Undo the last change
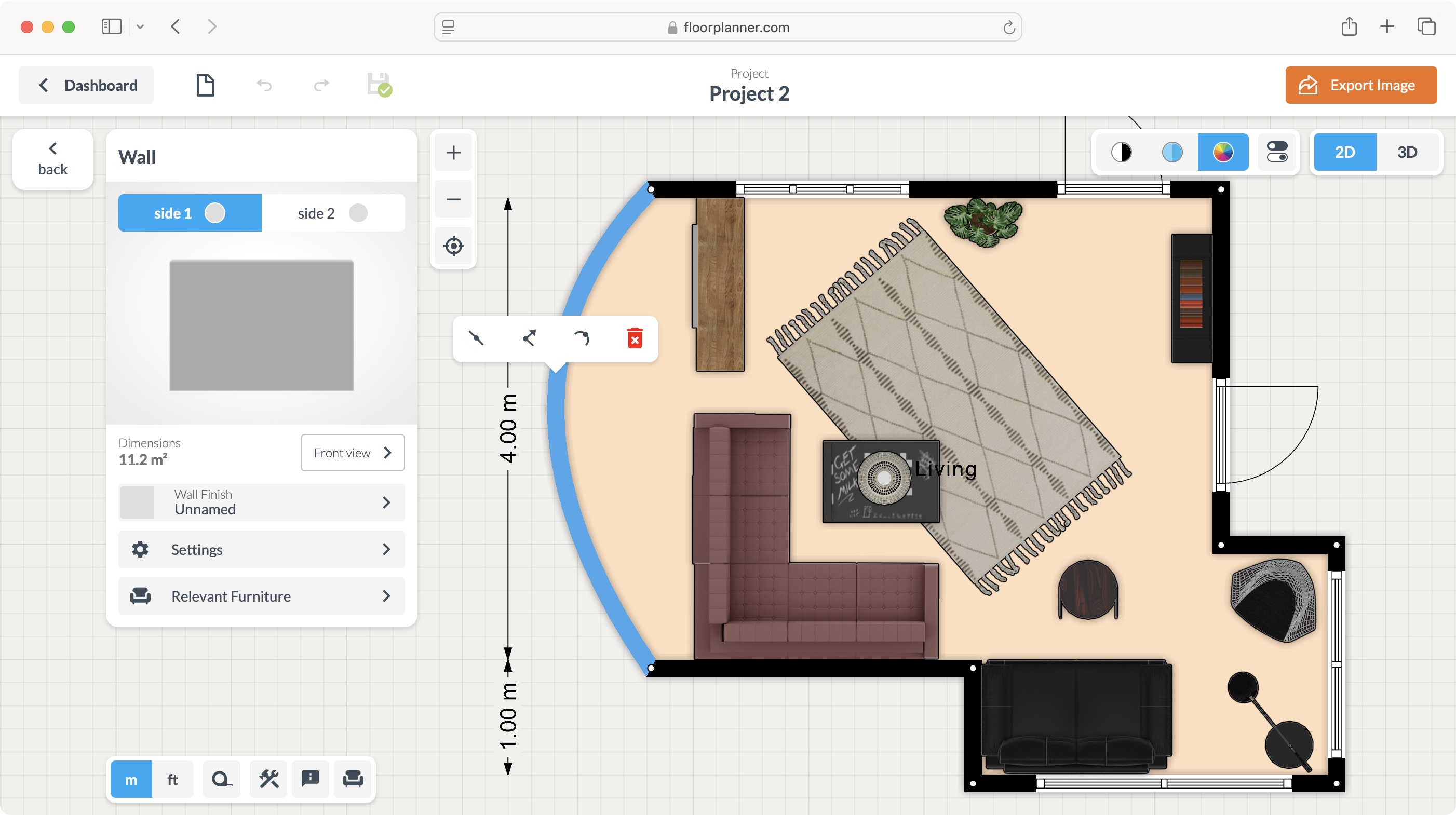This screenshot has height=815, width=1456. (x=263, y=85)
